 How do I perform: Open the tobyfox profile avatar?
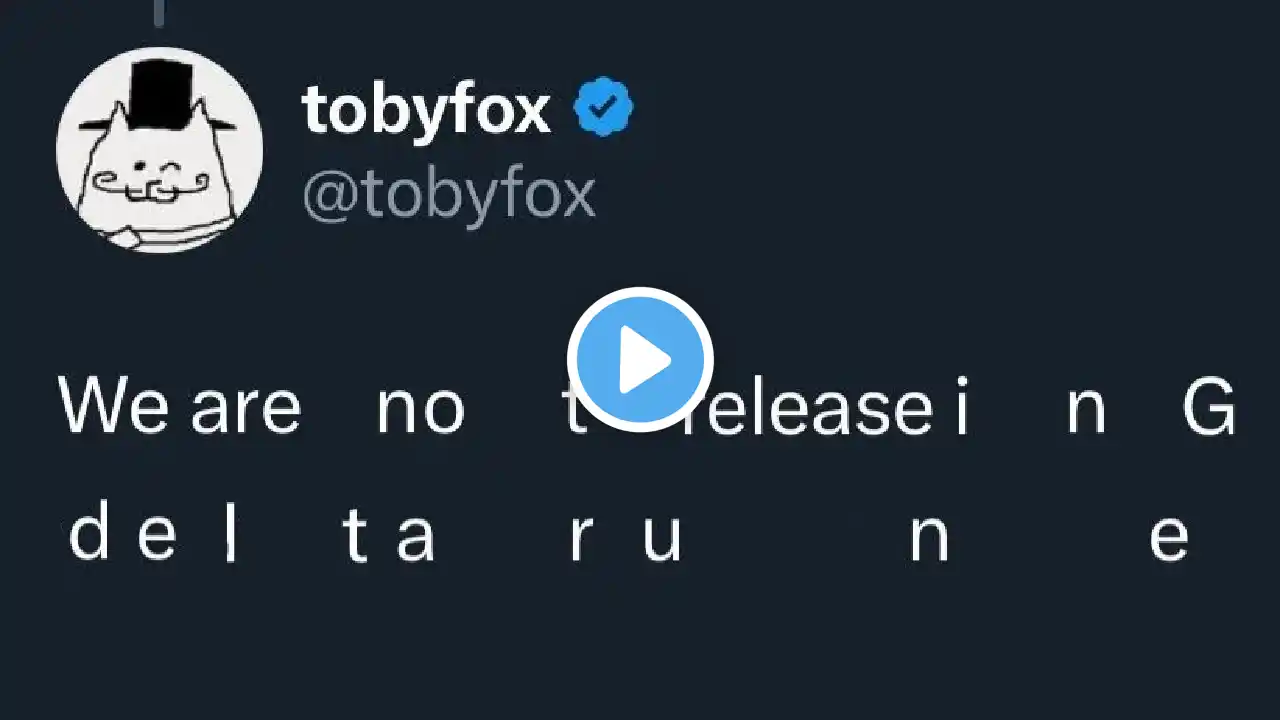(160, 150)
